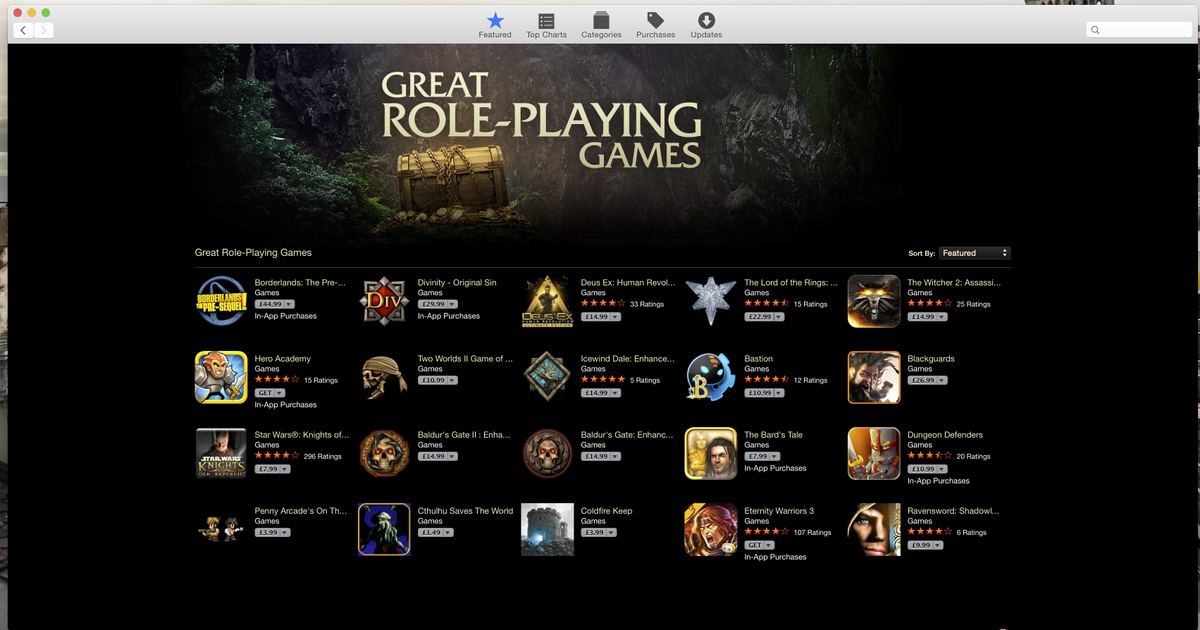Click the Categories toolbar icon

(601, 25)
